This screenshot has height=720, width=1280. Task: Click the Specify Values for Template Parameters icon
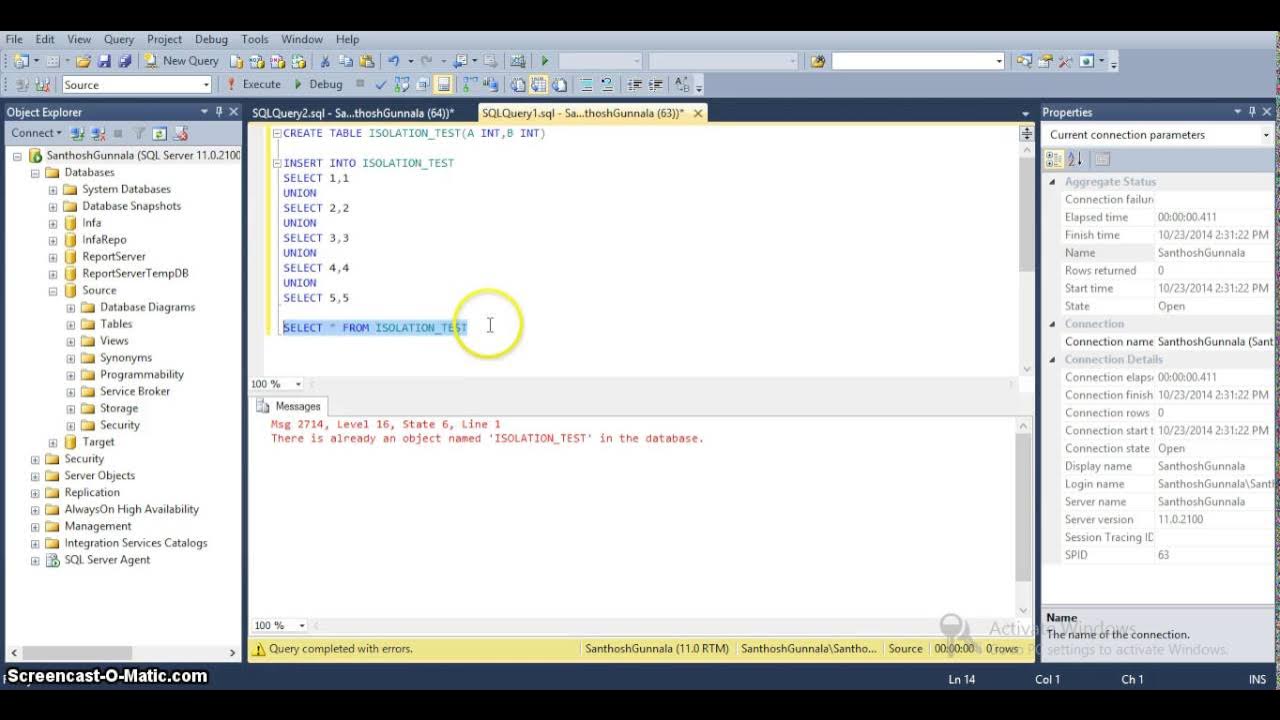tap(682, 85)
